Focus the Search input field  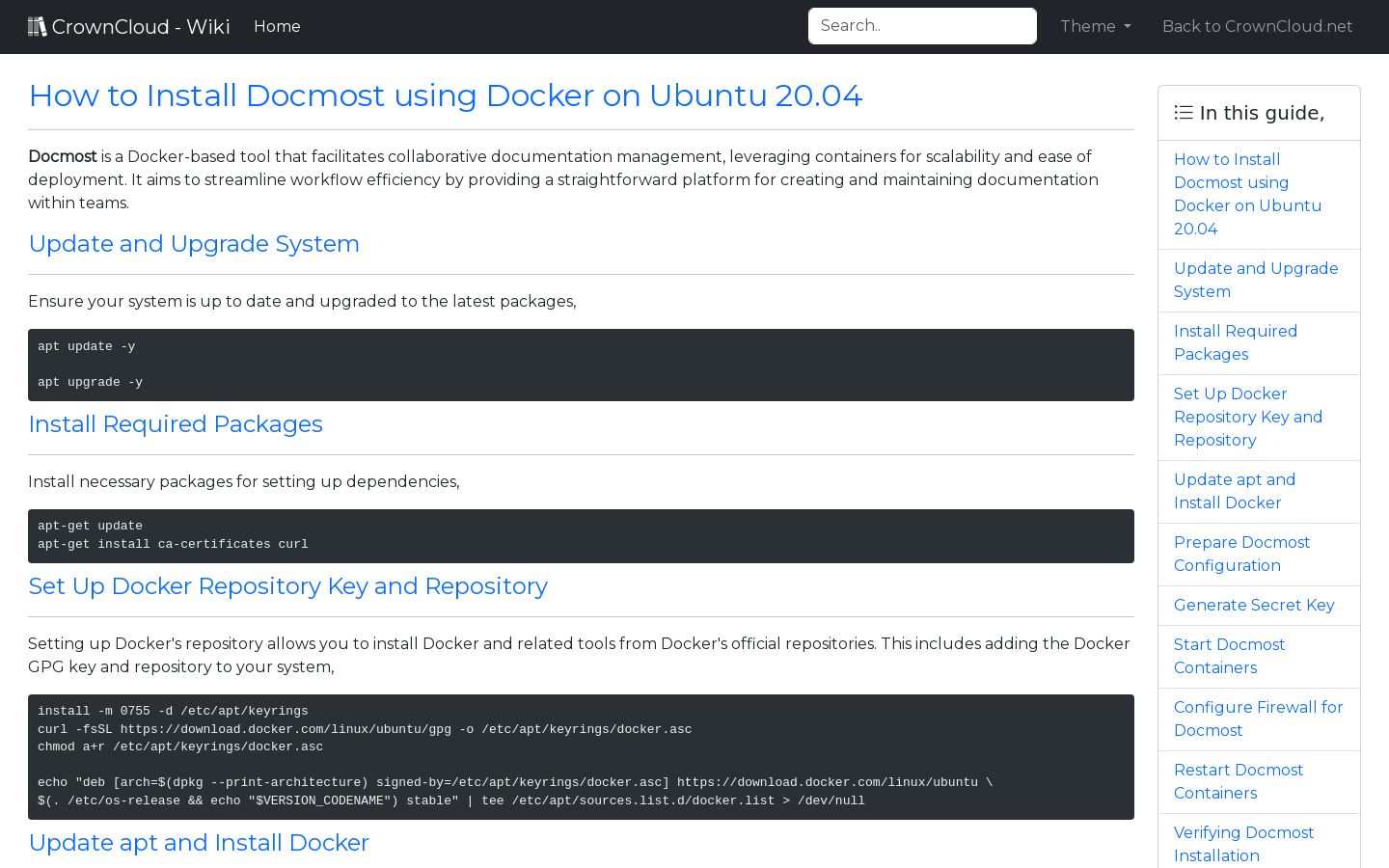[922, 26]
